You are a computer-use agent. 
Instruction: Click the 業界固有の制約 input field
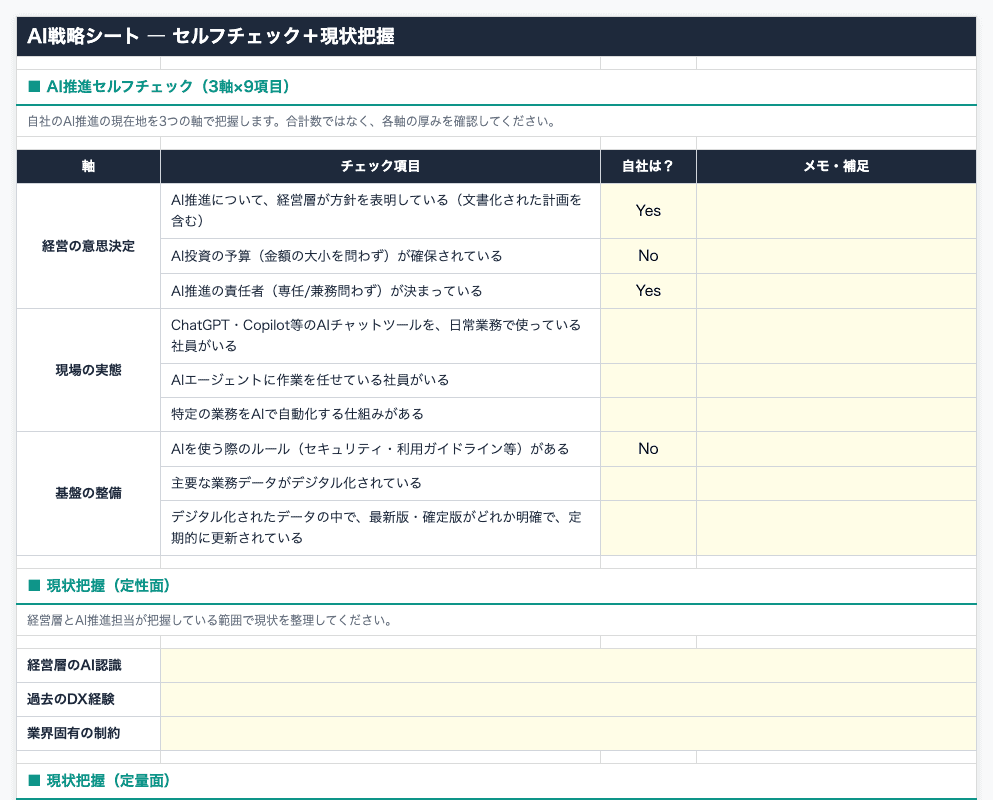pos(568,734)
